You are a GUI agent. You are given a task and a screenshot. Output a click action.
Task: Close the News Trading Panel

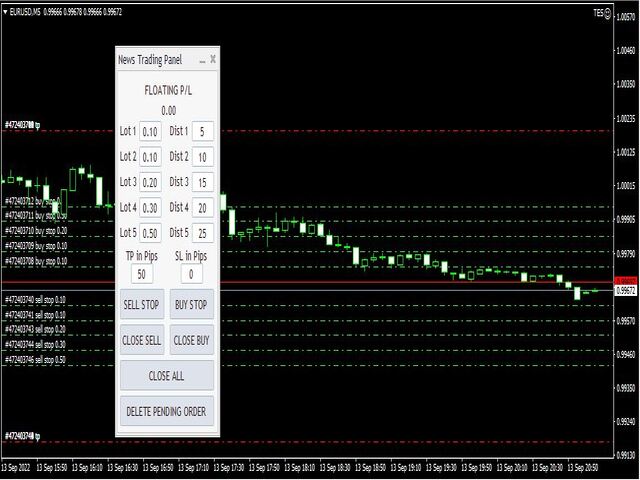click(213, 60)
